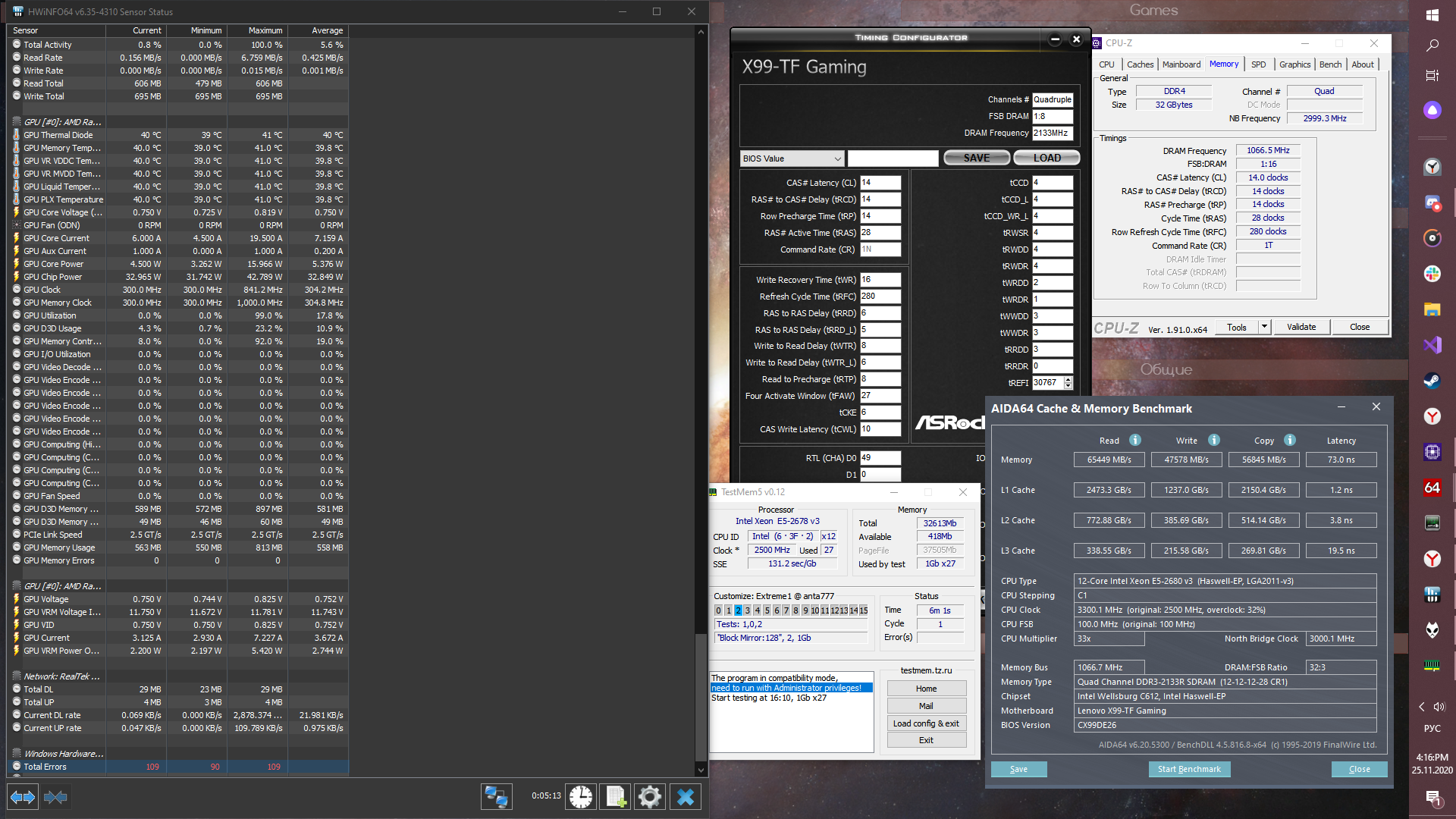Open HWiNFO network remote monitoring icon

pyautogui.click(x=496, y=796)
